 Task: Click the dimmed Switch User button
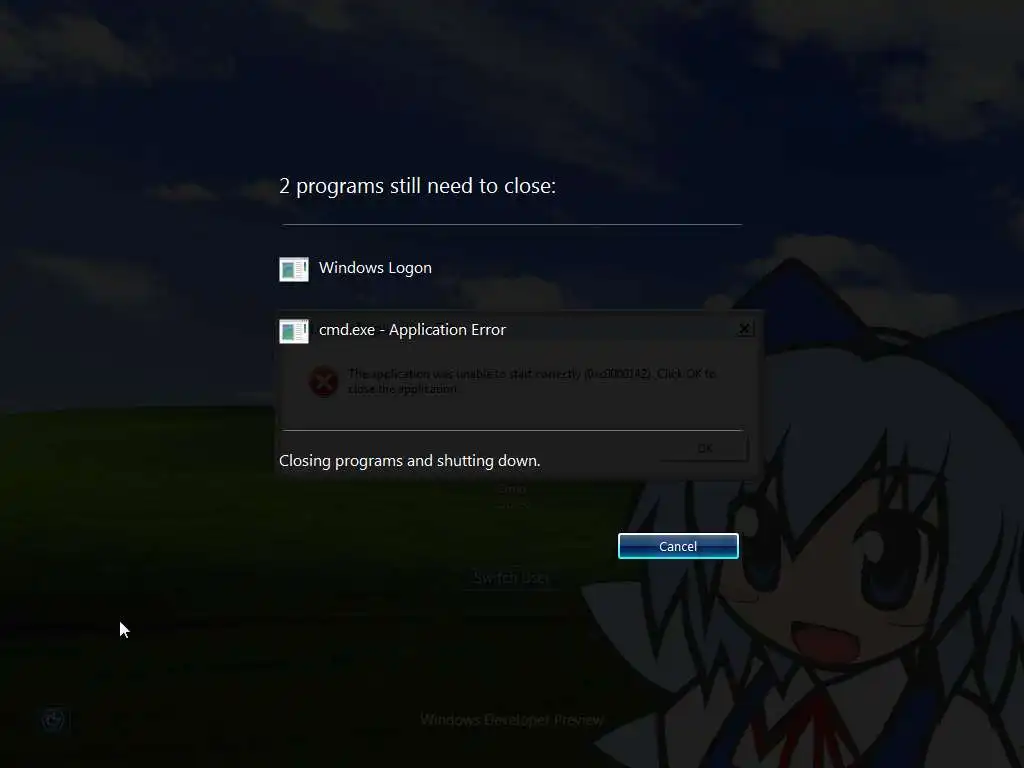pos(511,577)
